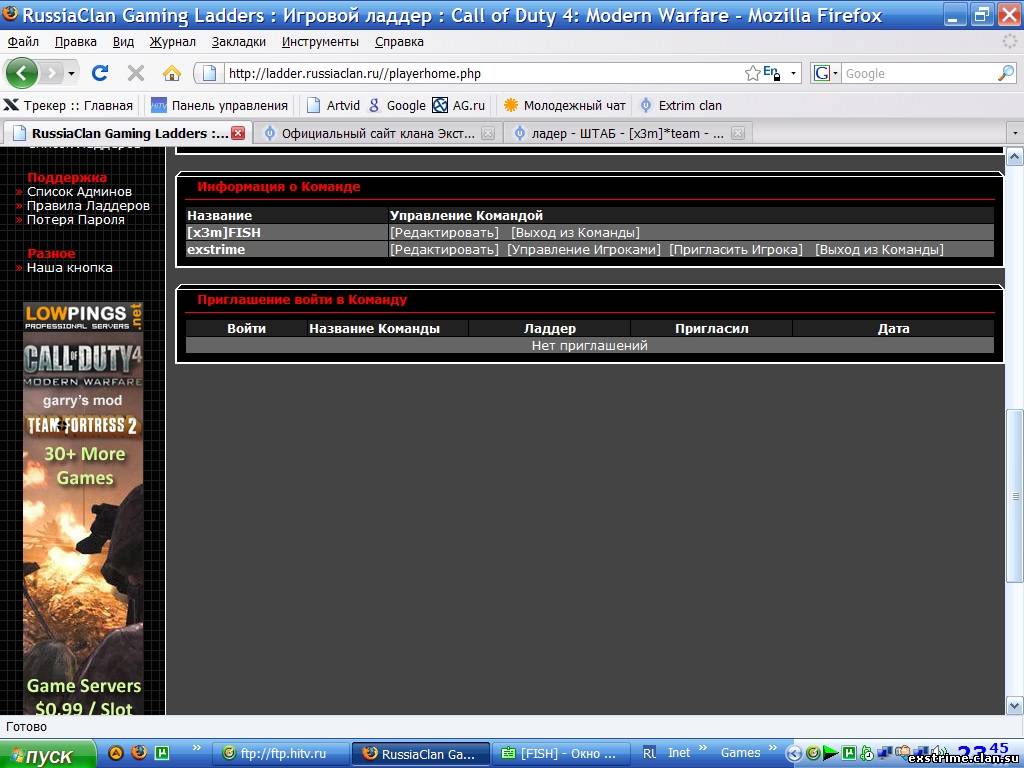Expand the URL bar history dropdown
The width and height of the screenshot is (1024, 768).
(x=794, y=73)
